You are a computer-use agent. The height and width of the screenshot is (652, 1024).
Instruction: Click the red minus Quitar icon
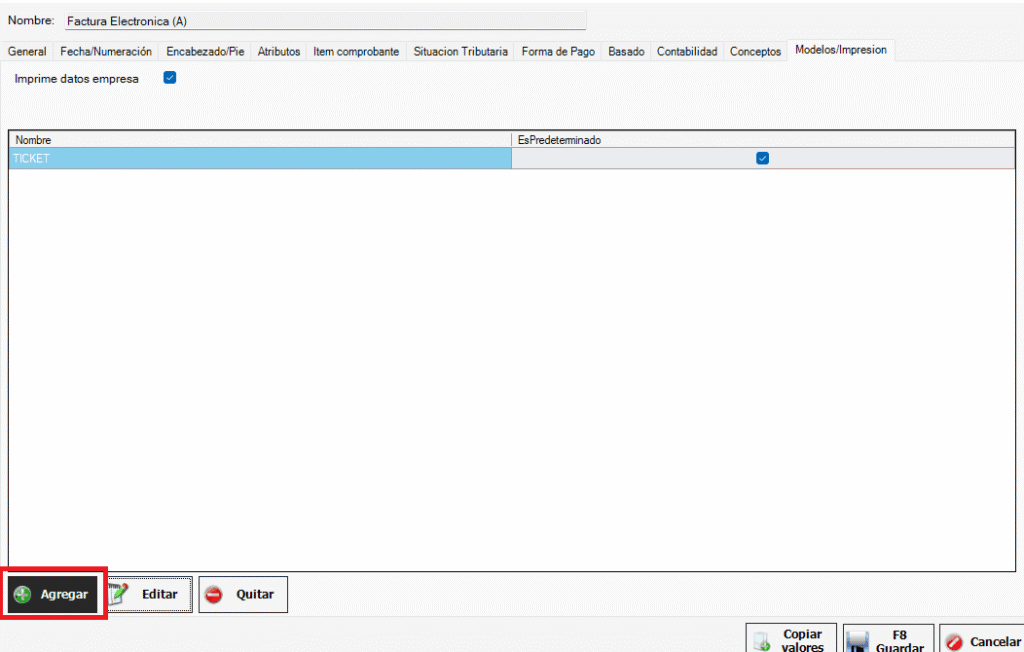tap(214, 594)
